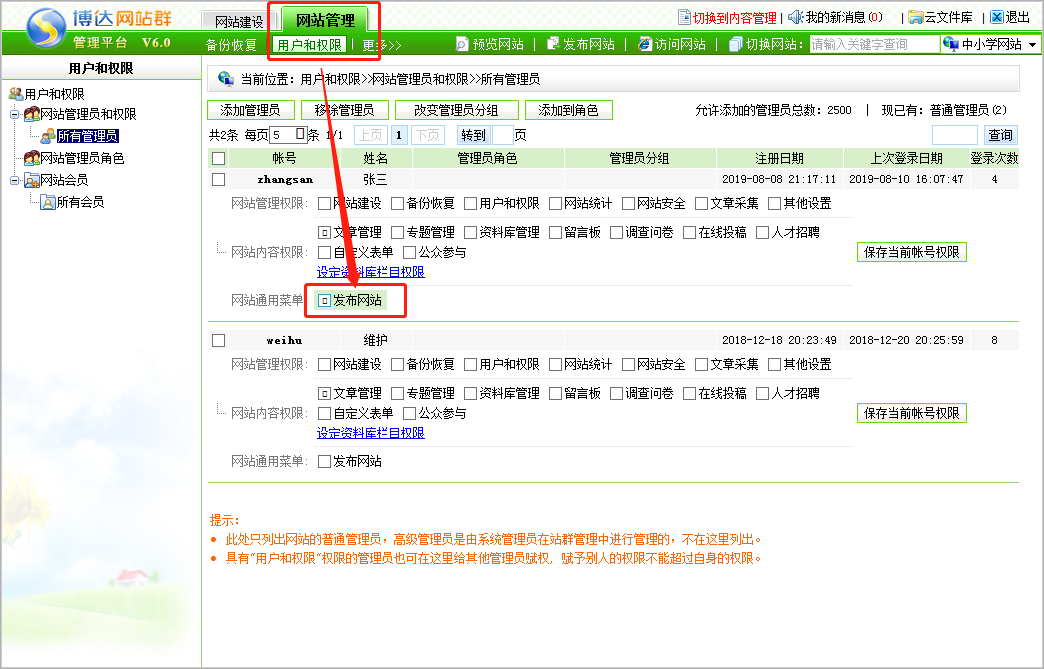
Task: Click the 退出 exit icon
Action: [x=996, y=17]
